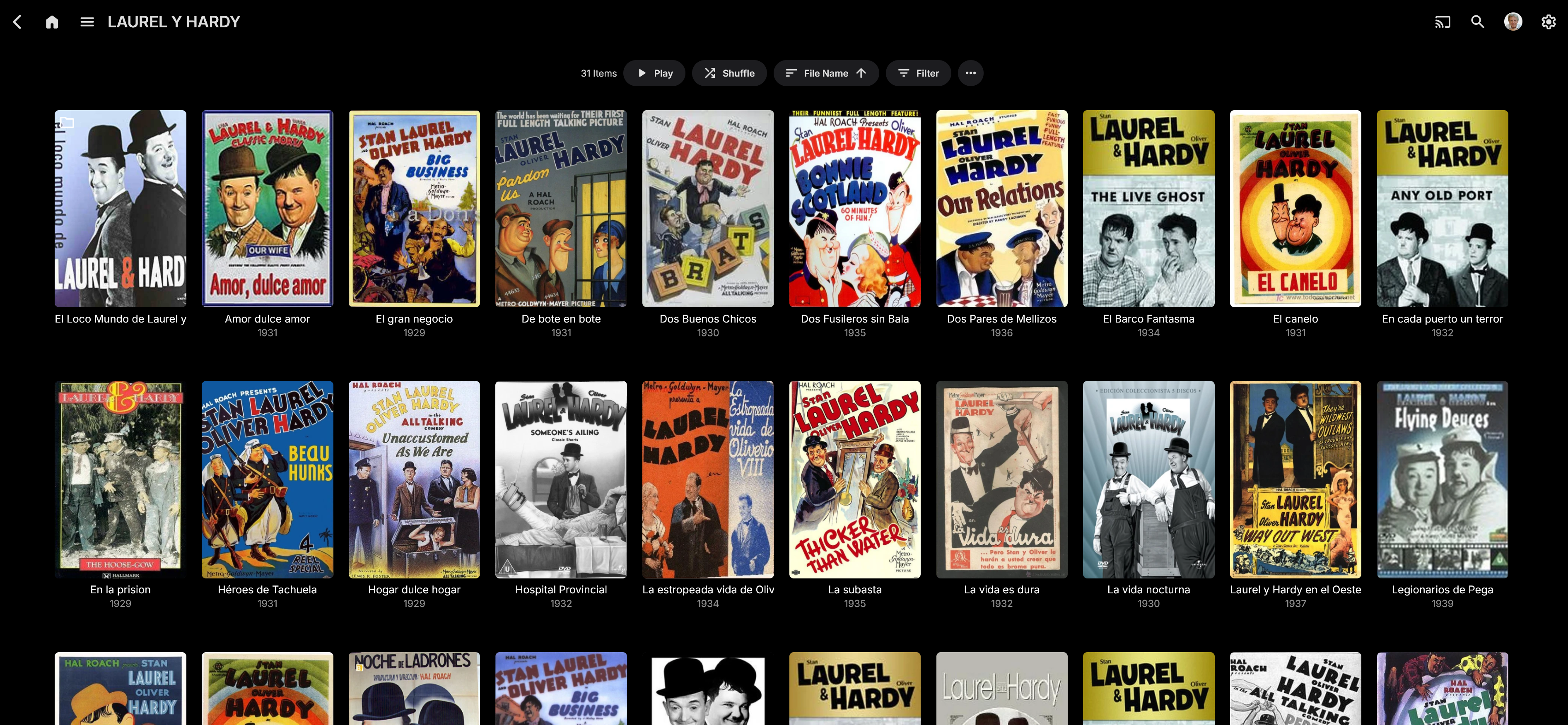1568x725 pixels.
Task: Click the Dos Fusileros sin Bala title
Action: pos(854,318)
